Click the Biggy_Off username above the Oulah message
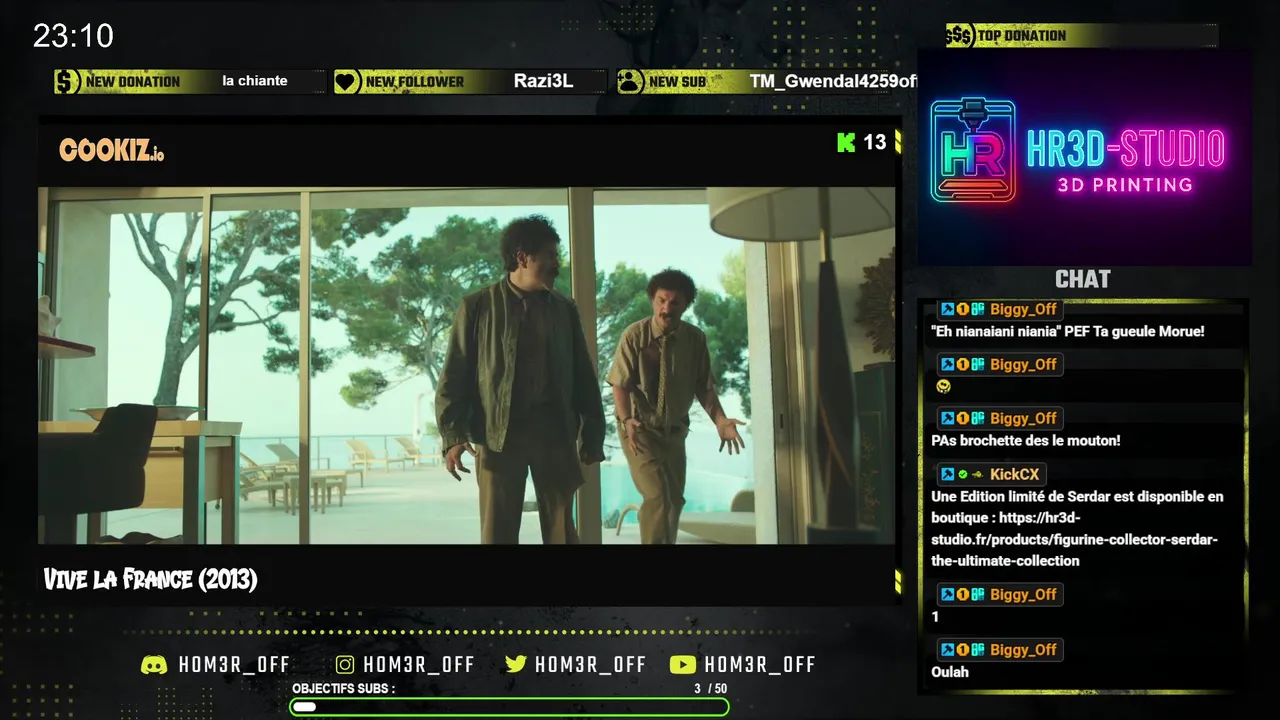Screen dimensions: 1280x720 pos(1023,650)
